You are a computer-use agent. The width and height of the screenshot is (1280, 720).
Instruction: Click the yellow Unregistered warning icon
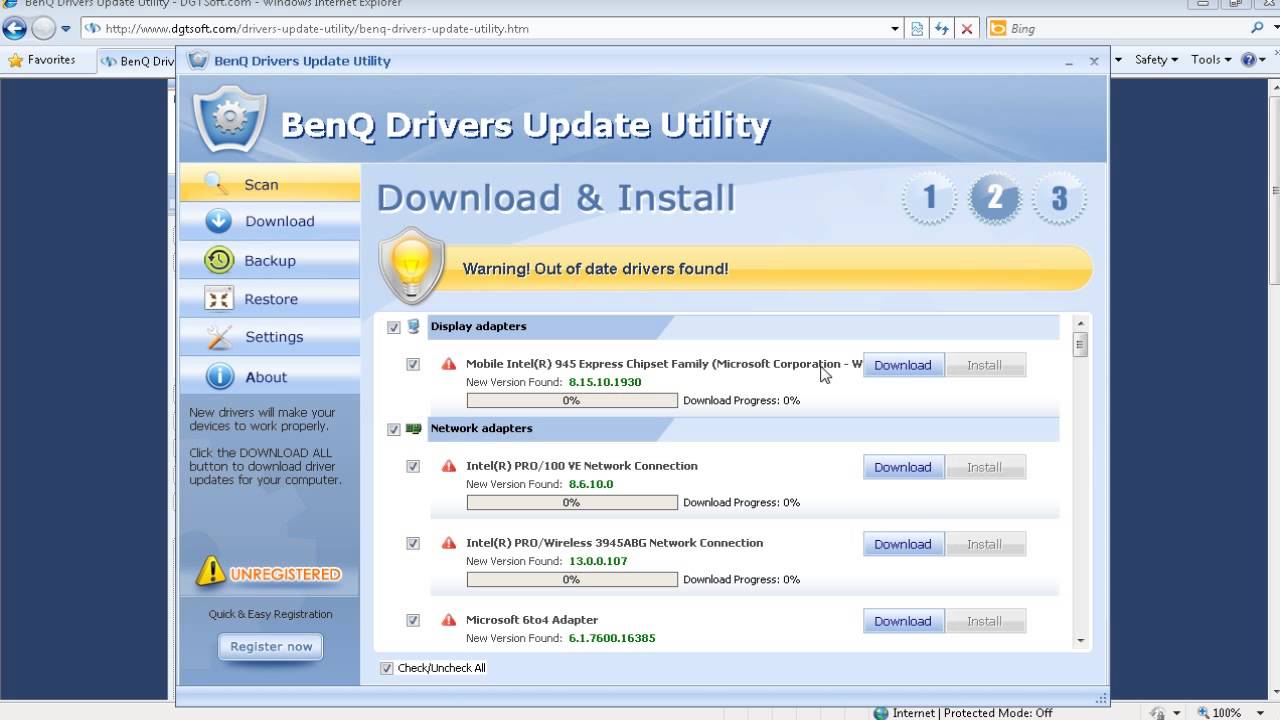pos(211,571)
